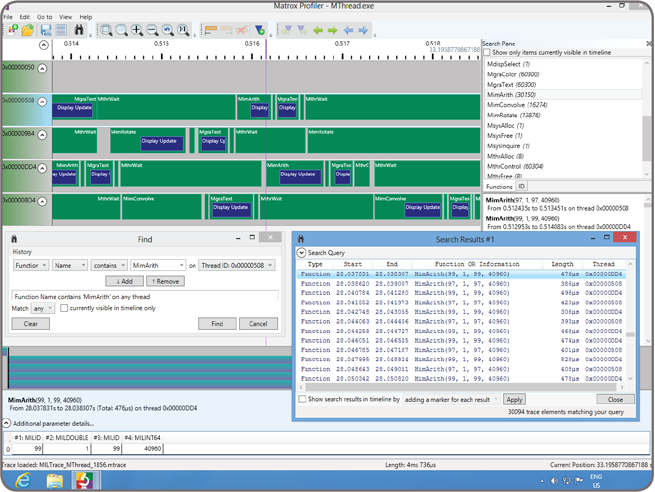The height and width of the screenshot is (492, 655).
Task: Collapse thread 0x00000508 row
Action: 42,102
